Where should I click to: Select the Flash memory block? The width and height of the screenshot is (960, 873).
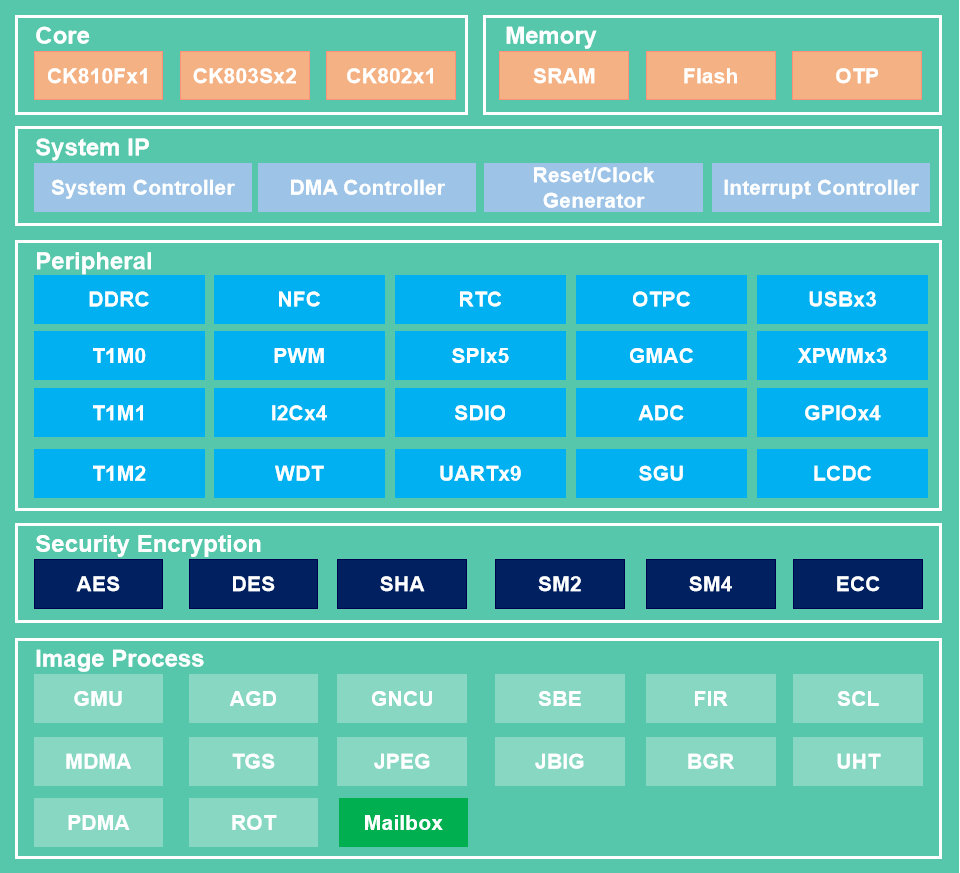point(710,76)
